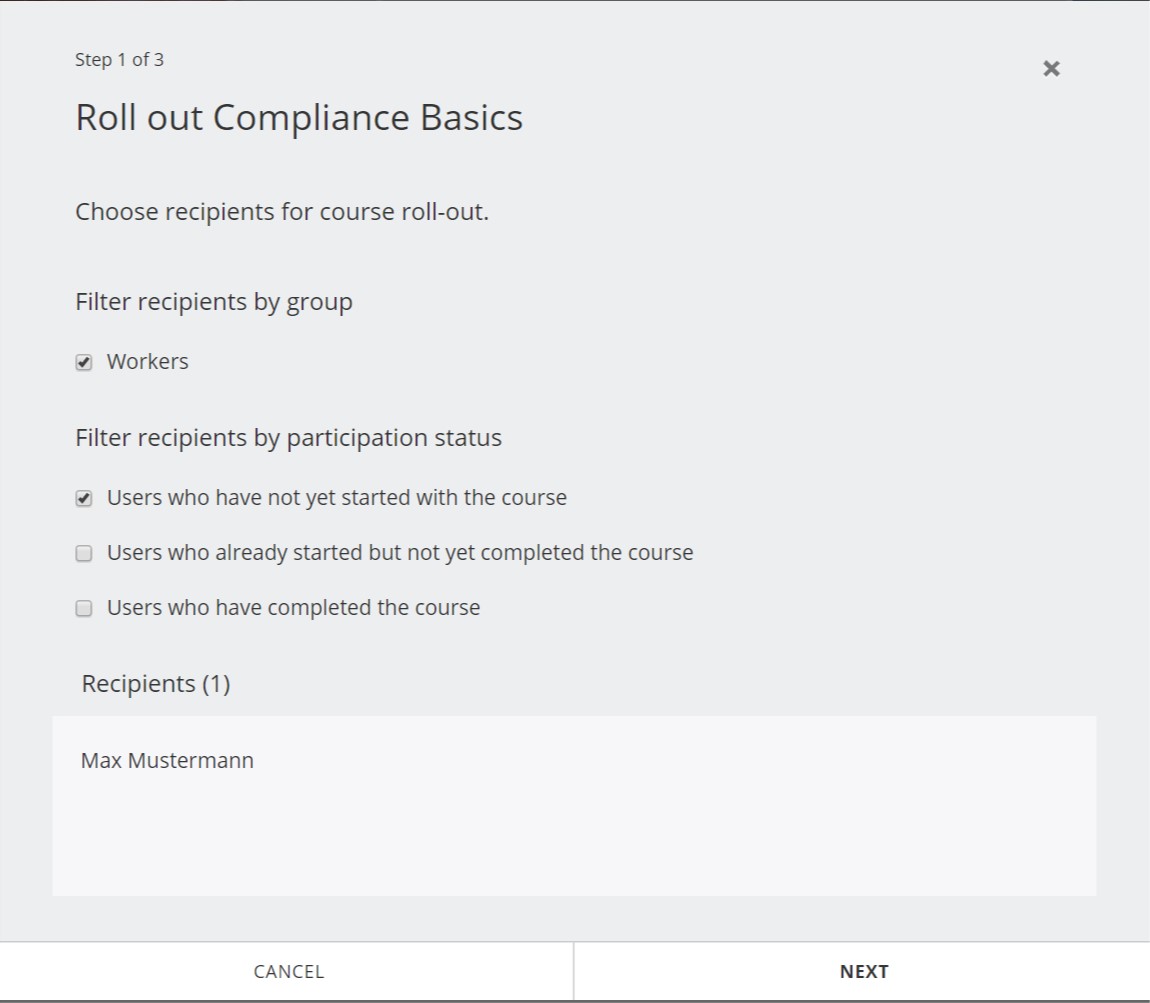This screenshot has width=1150, height=1003.
Task: Click the 'already started but not yet completed' label
Action: pos(399,553)
